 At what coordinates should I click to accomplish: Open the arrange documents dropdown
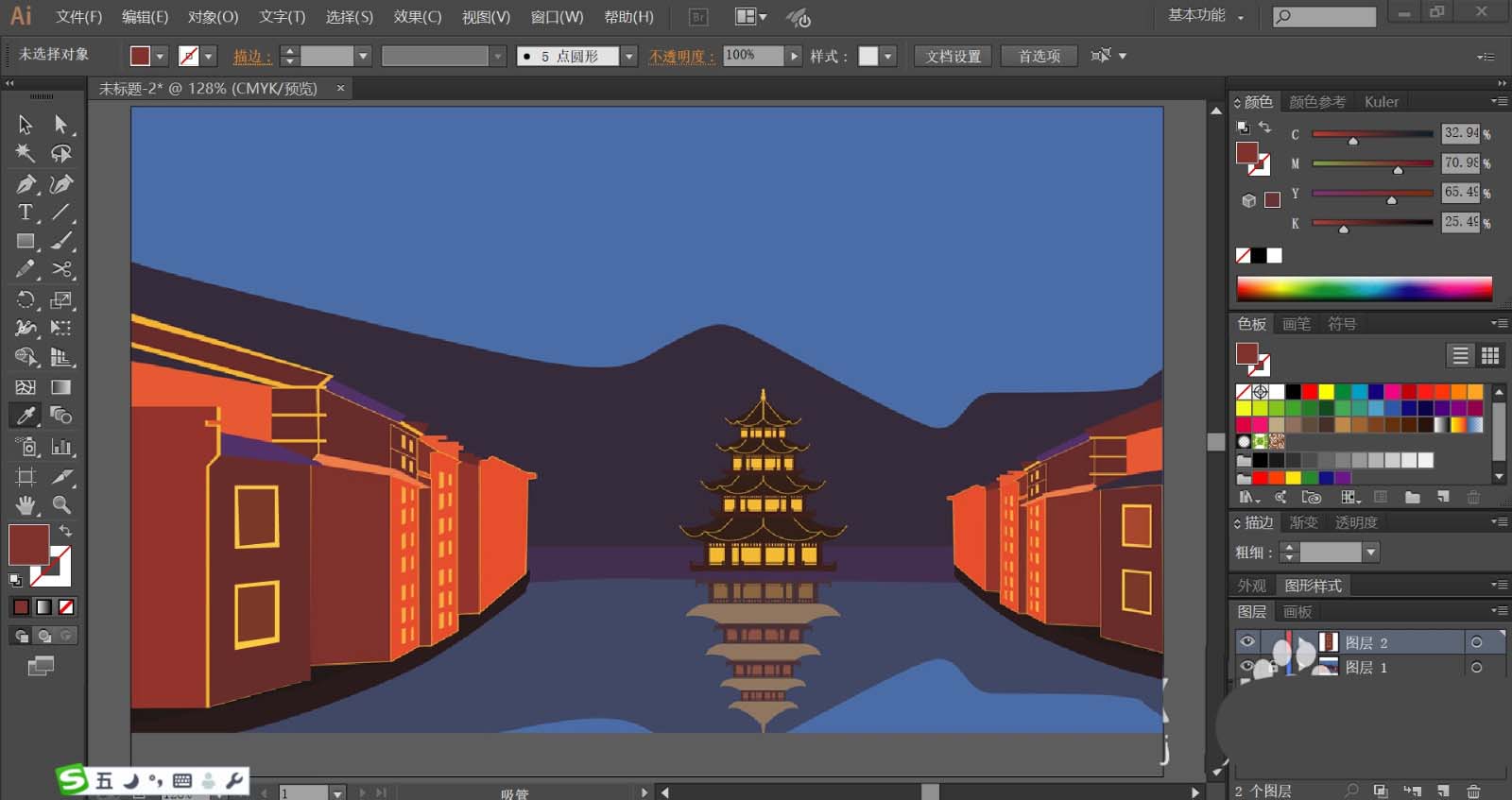point(751,17)
